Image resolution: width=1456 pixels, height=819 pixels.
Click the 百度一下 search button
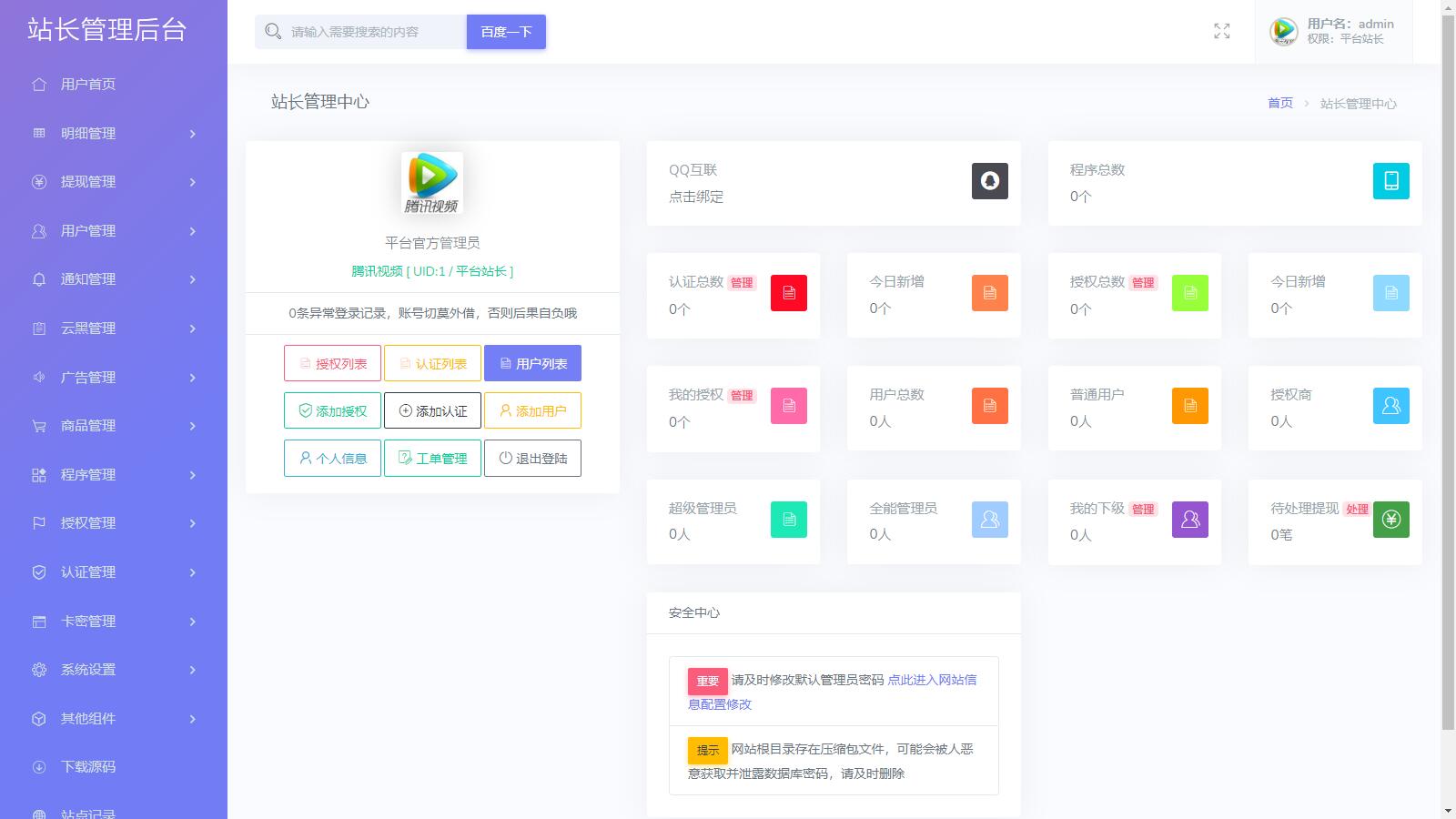click(506, 31)
